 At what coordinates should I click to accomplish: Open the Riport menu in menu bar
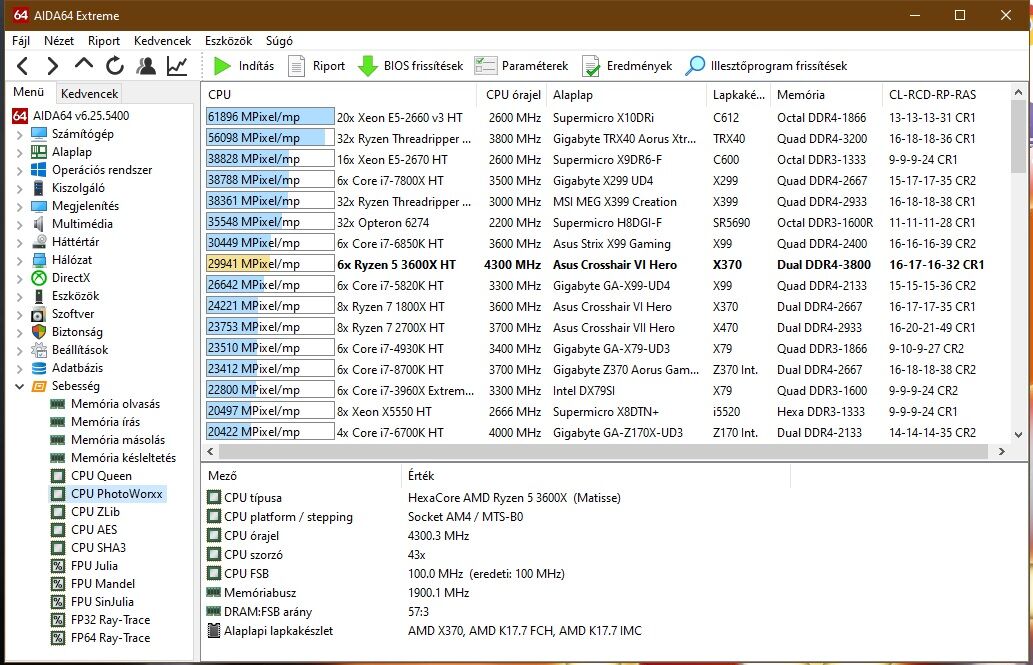[104, 41]
